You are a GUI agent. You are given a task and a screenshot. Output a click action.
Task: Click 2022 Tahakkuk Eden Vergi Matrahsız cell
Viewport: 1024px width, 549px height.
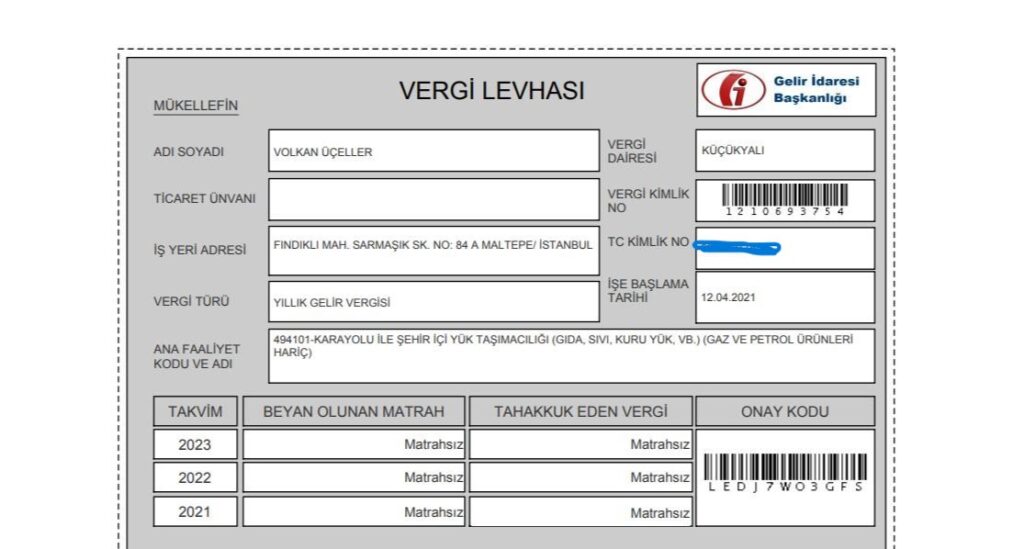pyautogui.click(x=581, y=478)
